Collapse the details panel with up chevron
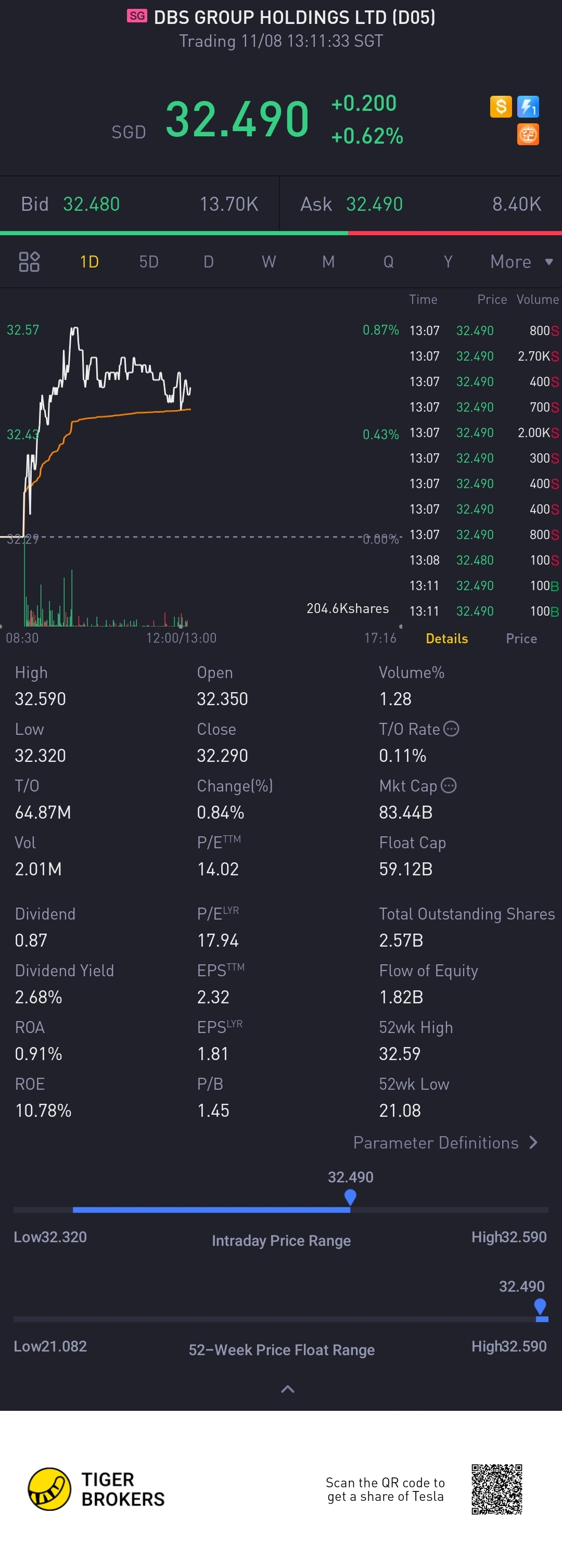 [x=287, y=1389]
